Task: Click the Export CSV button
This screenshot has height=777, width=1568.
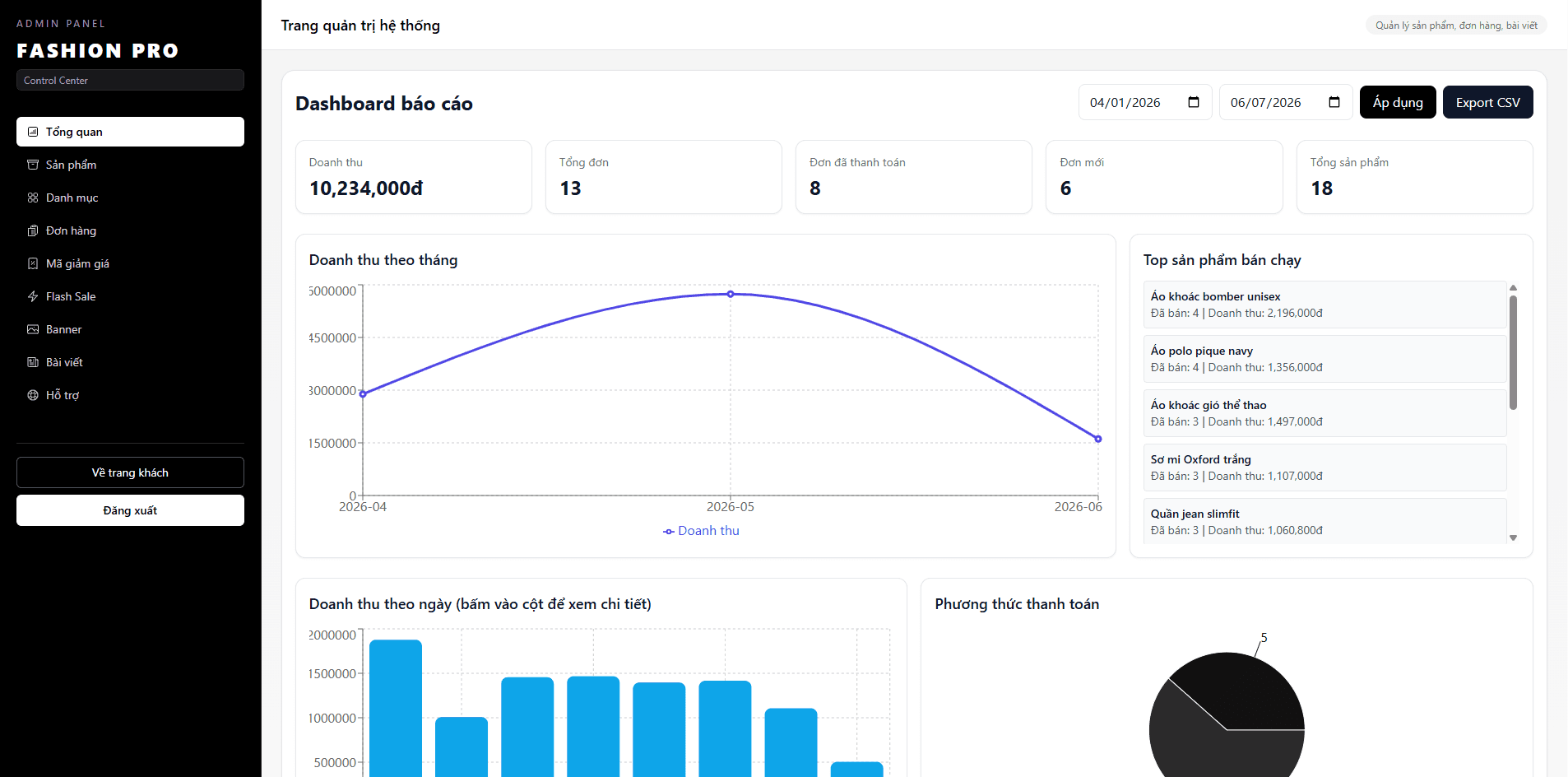Action: [x=1487, y=102]
